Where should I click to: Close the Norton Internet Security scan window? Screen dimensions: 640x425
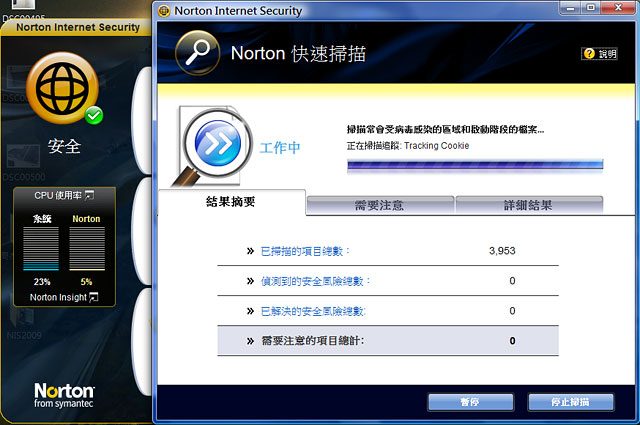(x=618, y=8)
